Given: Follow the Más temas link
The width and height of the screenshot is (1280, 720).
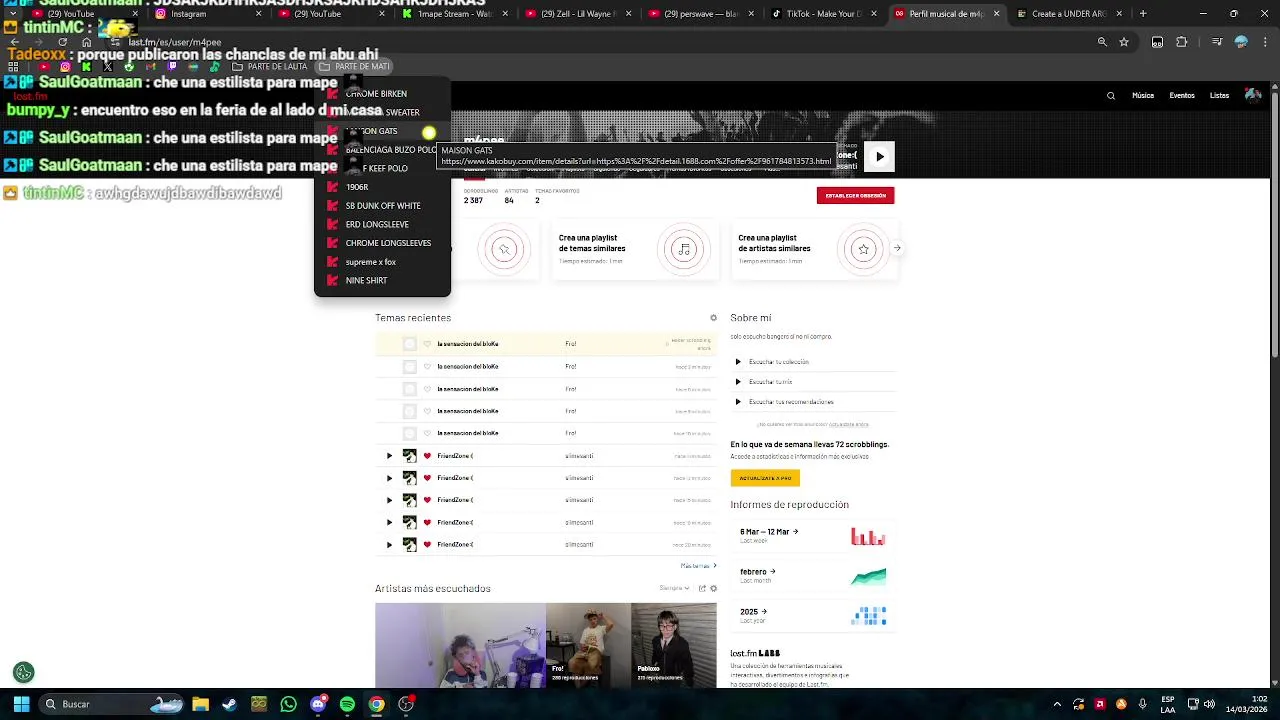Looking at the screenshot, I should [x=698, y=566].
